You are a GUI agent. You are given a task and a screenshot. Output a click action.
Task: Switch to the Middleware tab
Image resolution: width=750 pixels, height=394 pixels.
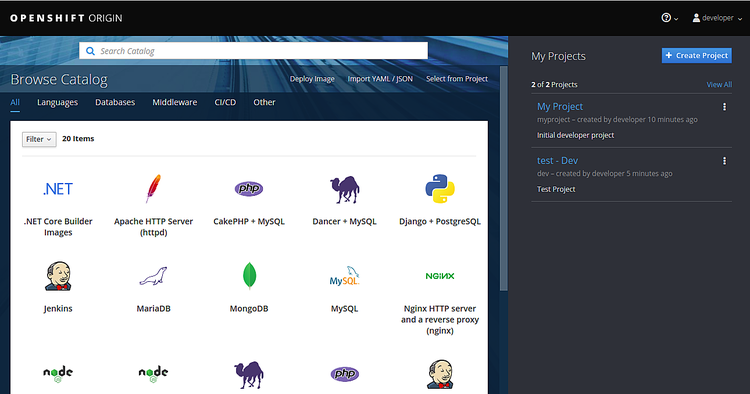click(175, 102)
